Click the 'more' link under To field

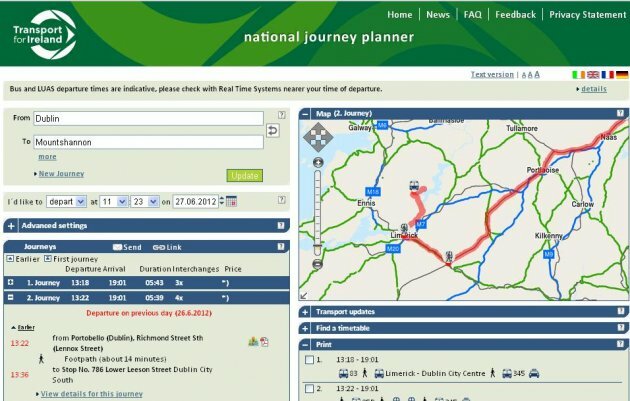click(47, 157)
